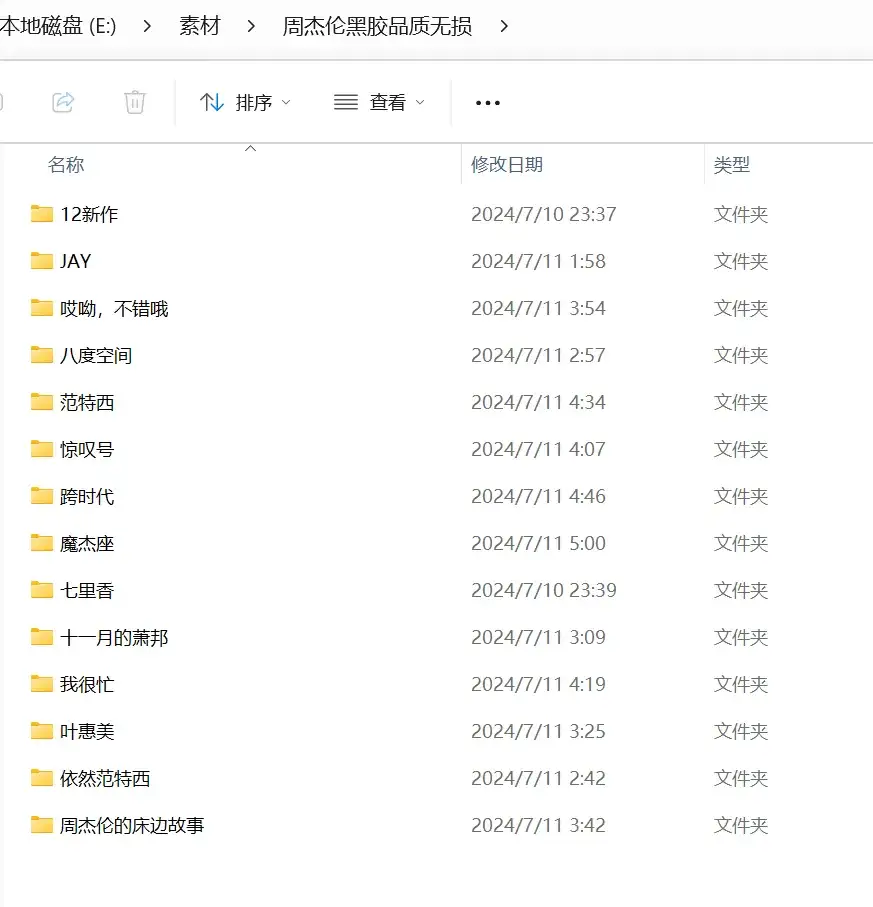This screenshot has width=873, height=907.
Task: Click the Delete trash icon
Action: (135, 101)
